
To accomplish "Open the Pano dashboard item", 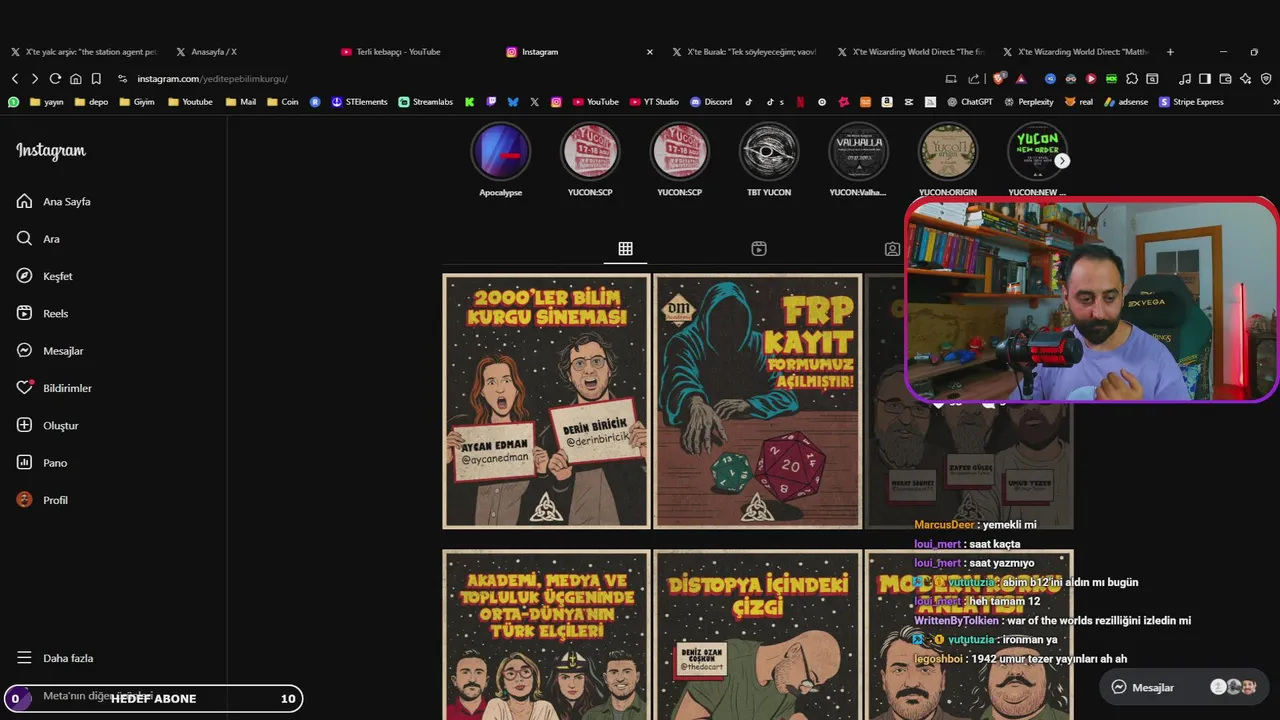I will [x=42, y=463].
